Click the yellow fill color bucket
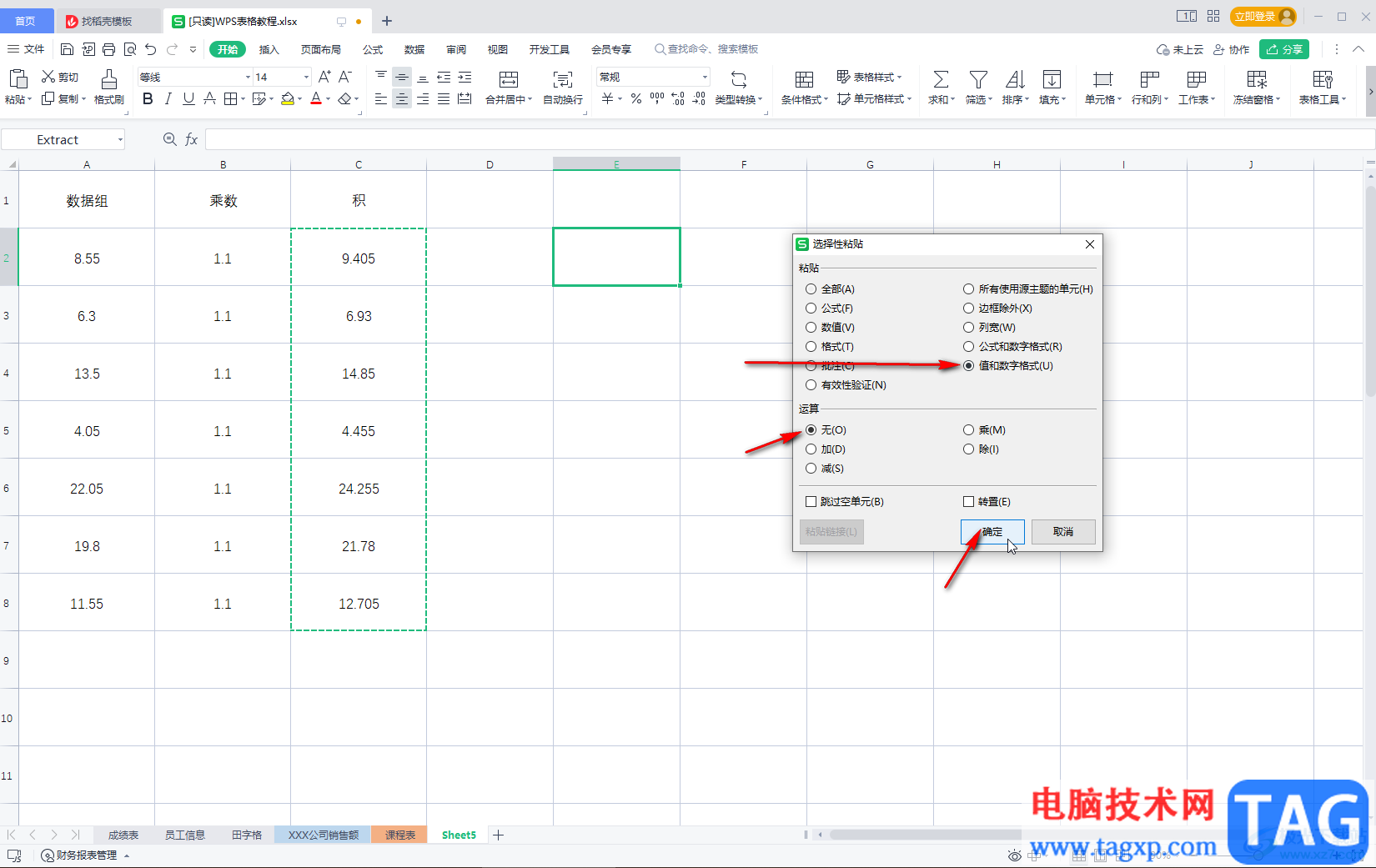Viewport: 1376px width, 868px height. [288, 99]
